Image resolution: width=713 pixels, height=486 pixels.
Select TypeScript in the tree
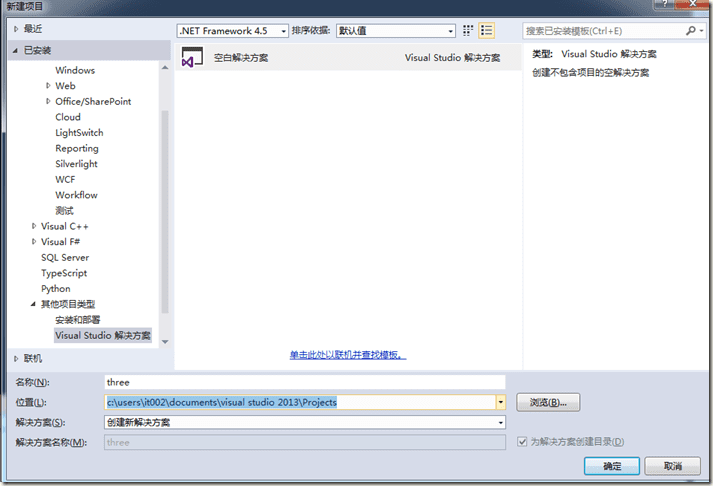64,273
